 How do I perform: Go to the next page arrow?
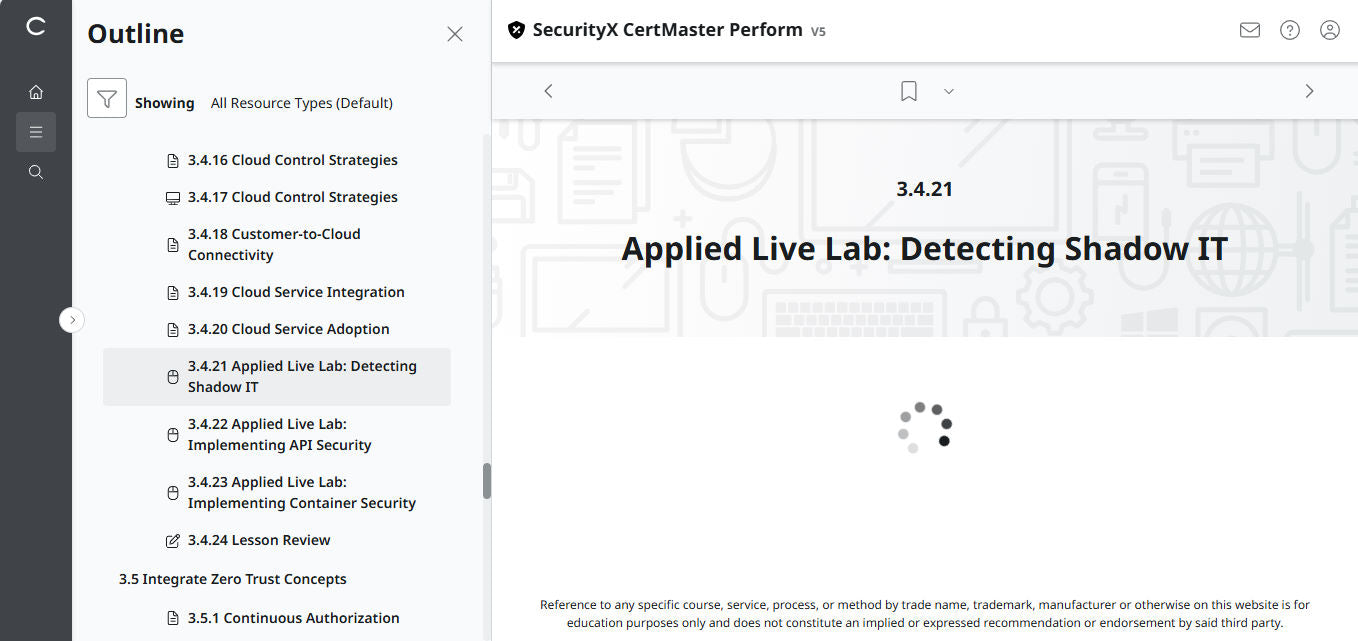[x=1309, y=91]
